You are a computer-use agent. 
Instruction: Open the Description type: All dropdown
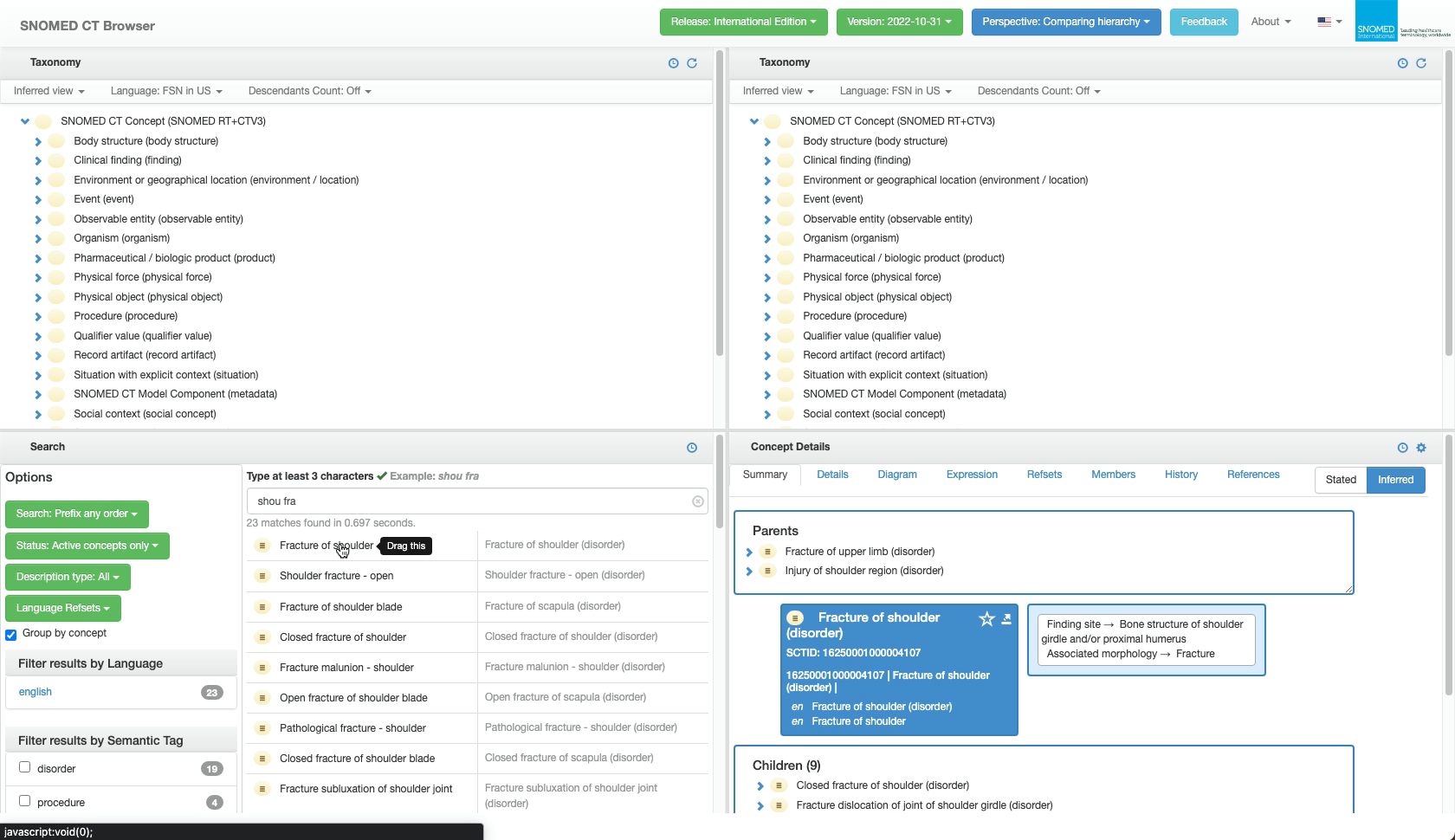(x=68, y=577)
